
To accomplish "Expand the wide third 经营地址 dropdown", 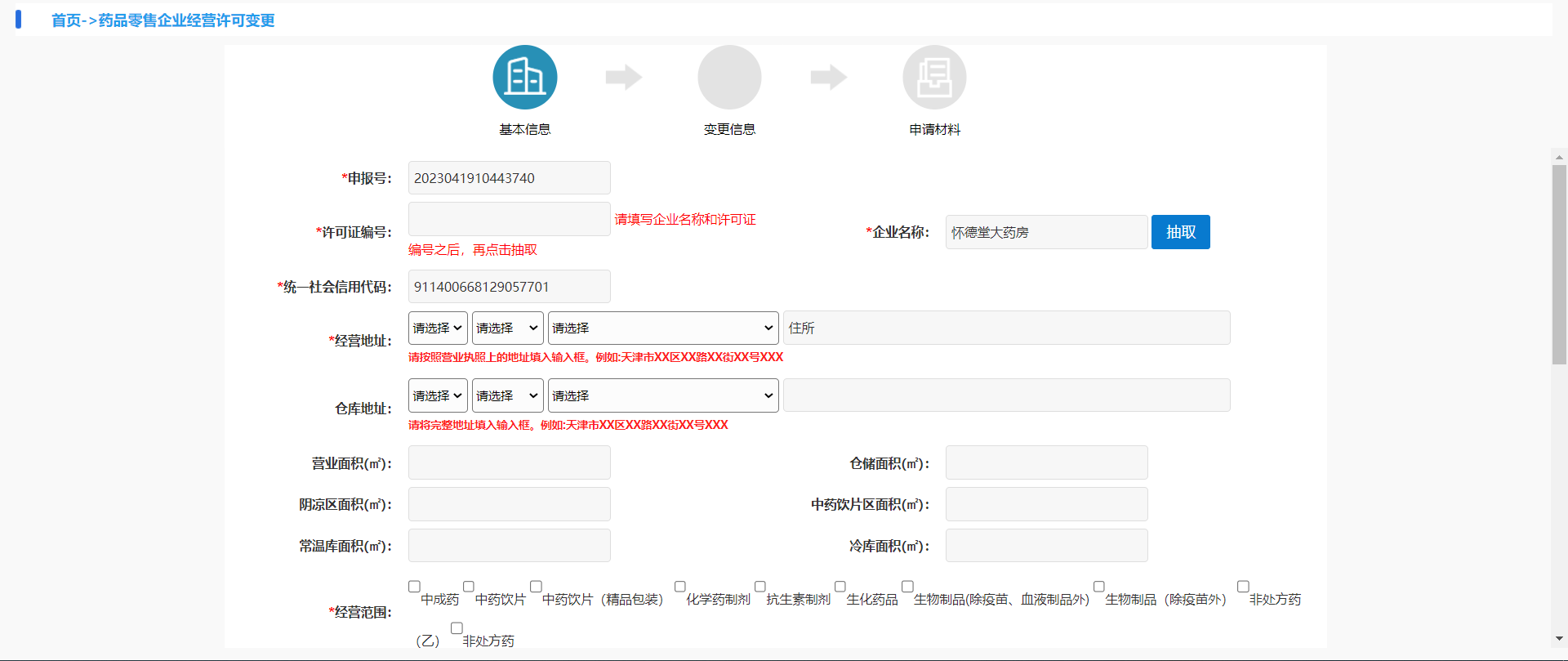I will click(662, 328).
